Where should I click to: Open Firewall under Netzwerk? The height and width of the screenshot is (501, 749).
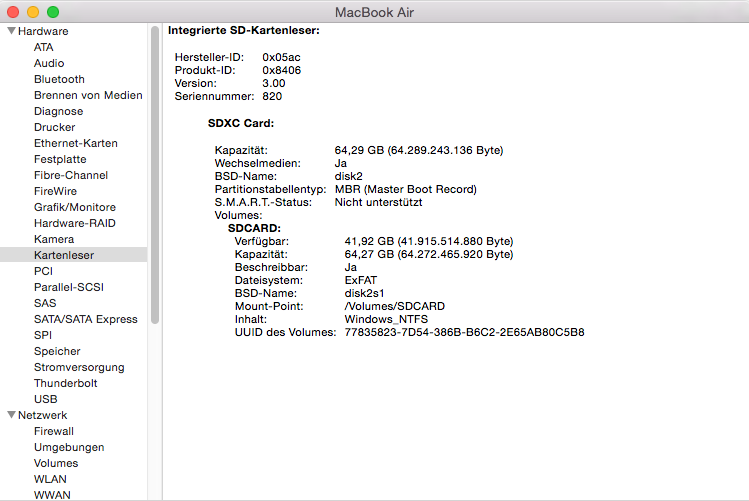54,431
